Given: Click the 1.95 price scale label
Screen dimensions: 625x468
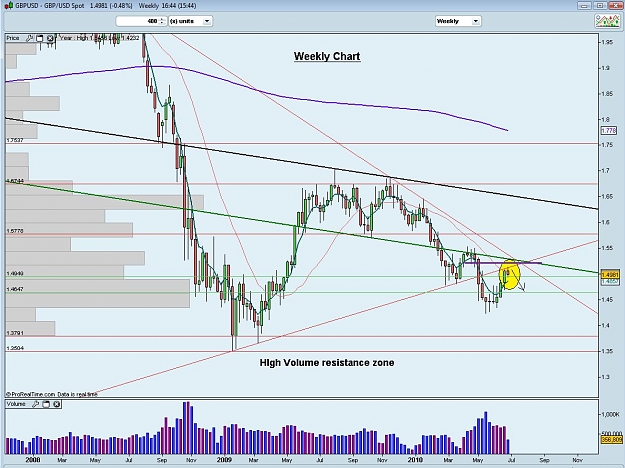Looking at the screenshot, I should (607, 42).
